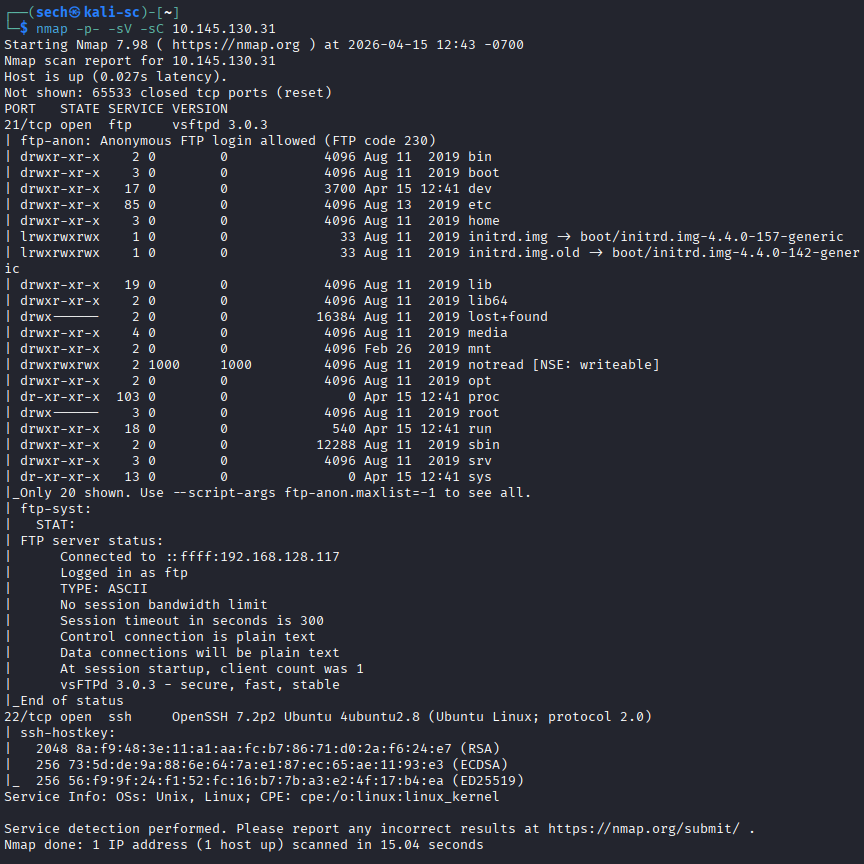864x864 pixels.
Task: Click the root directory listing entry
Action: click(x=483, y=412)
